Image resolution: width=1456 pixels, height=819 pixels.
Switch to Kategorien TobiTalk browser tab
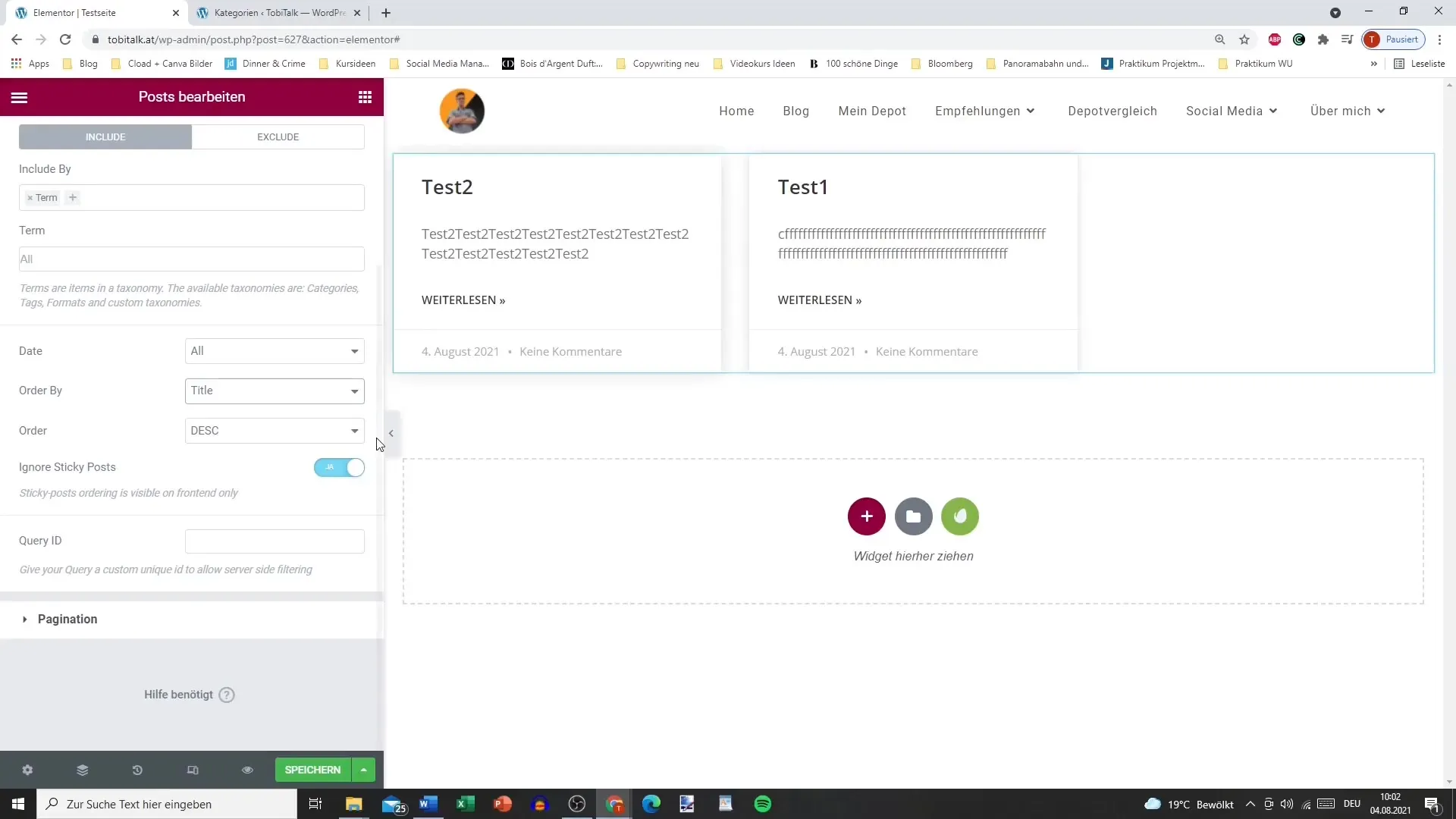pyautogui.click(x=278, y=13)
